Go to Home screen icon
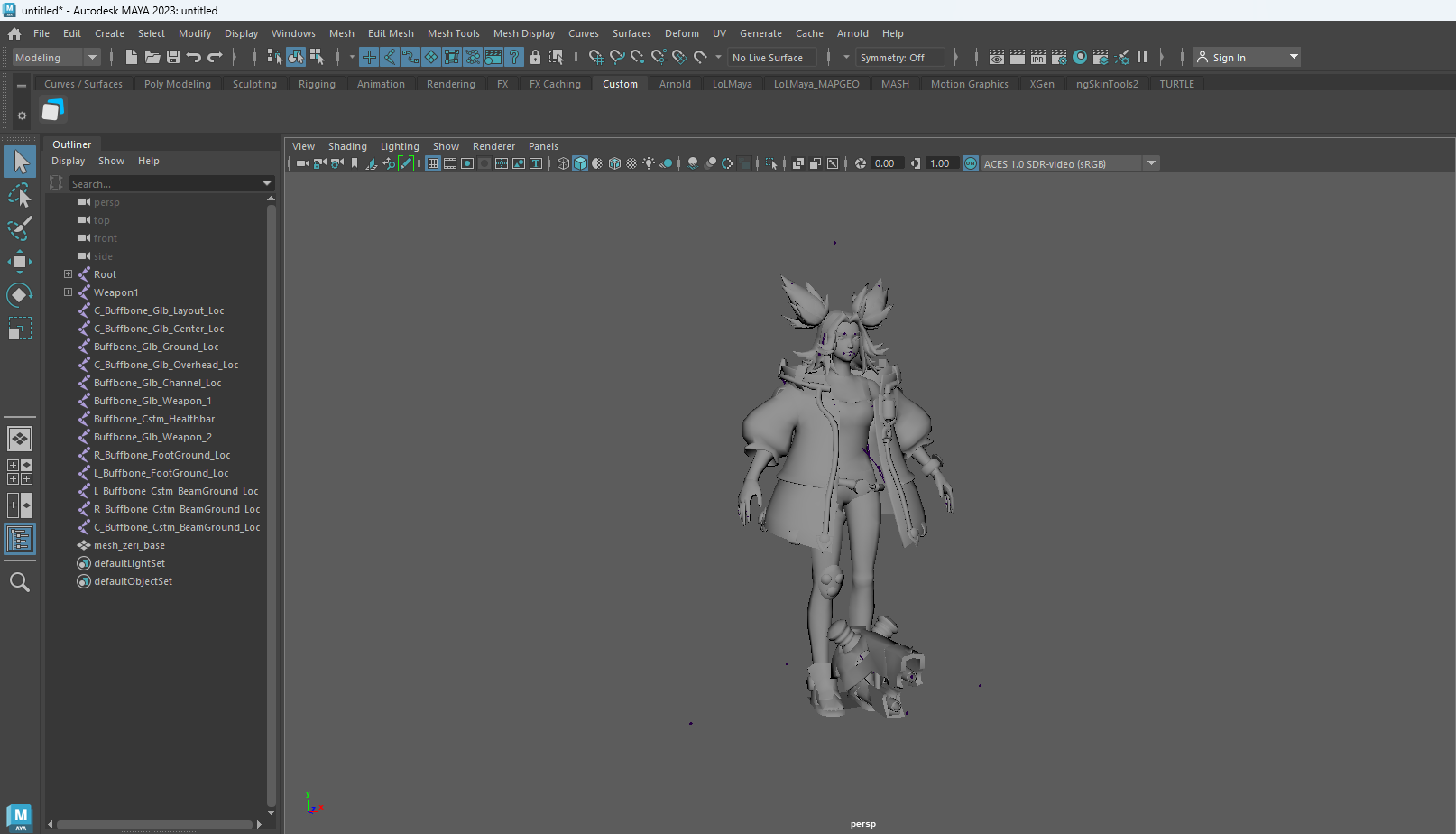This screenshot has height=834, width=1456. (14, 33)
